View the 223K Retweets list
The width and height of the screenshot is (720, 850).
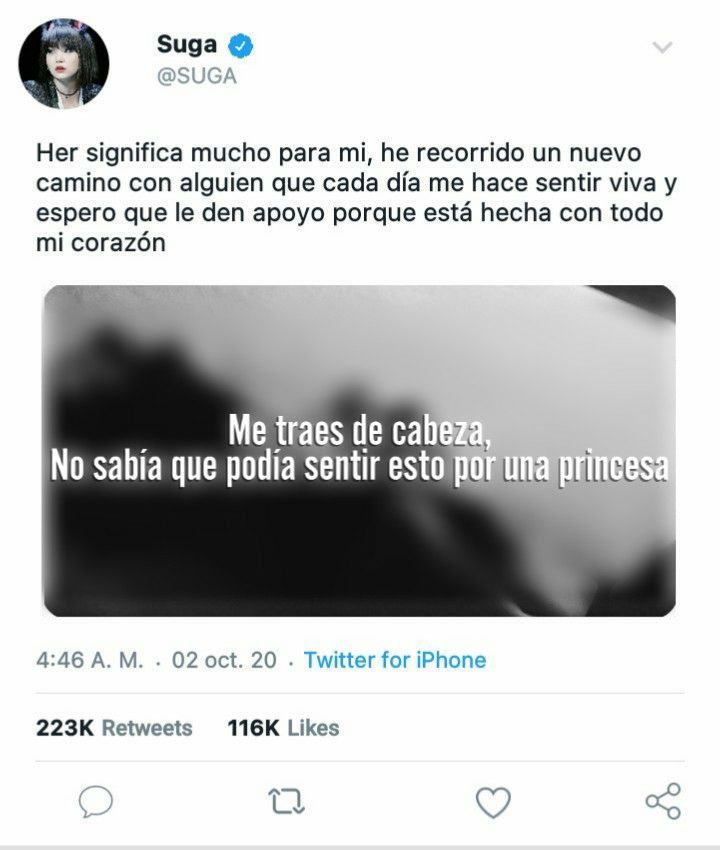(114, 727)
